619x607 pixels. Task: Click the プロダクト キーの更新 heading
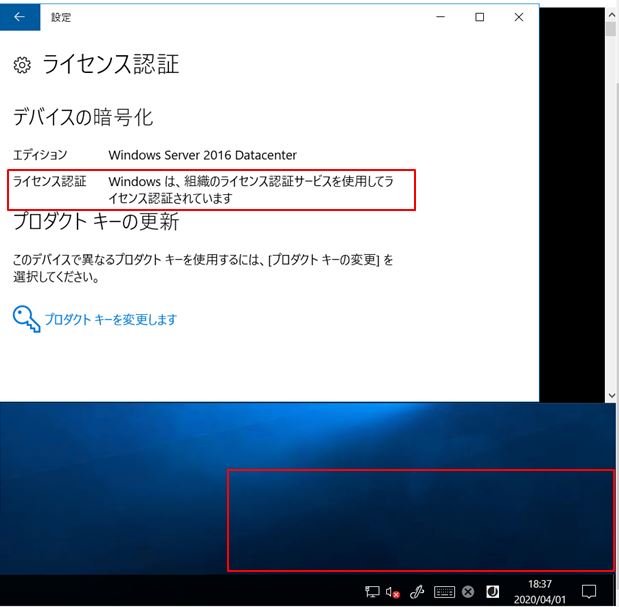point(96,222)
